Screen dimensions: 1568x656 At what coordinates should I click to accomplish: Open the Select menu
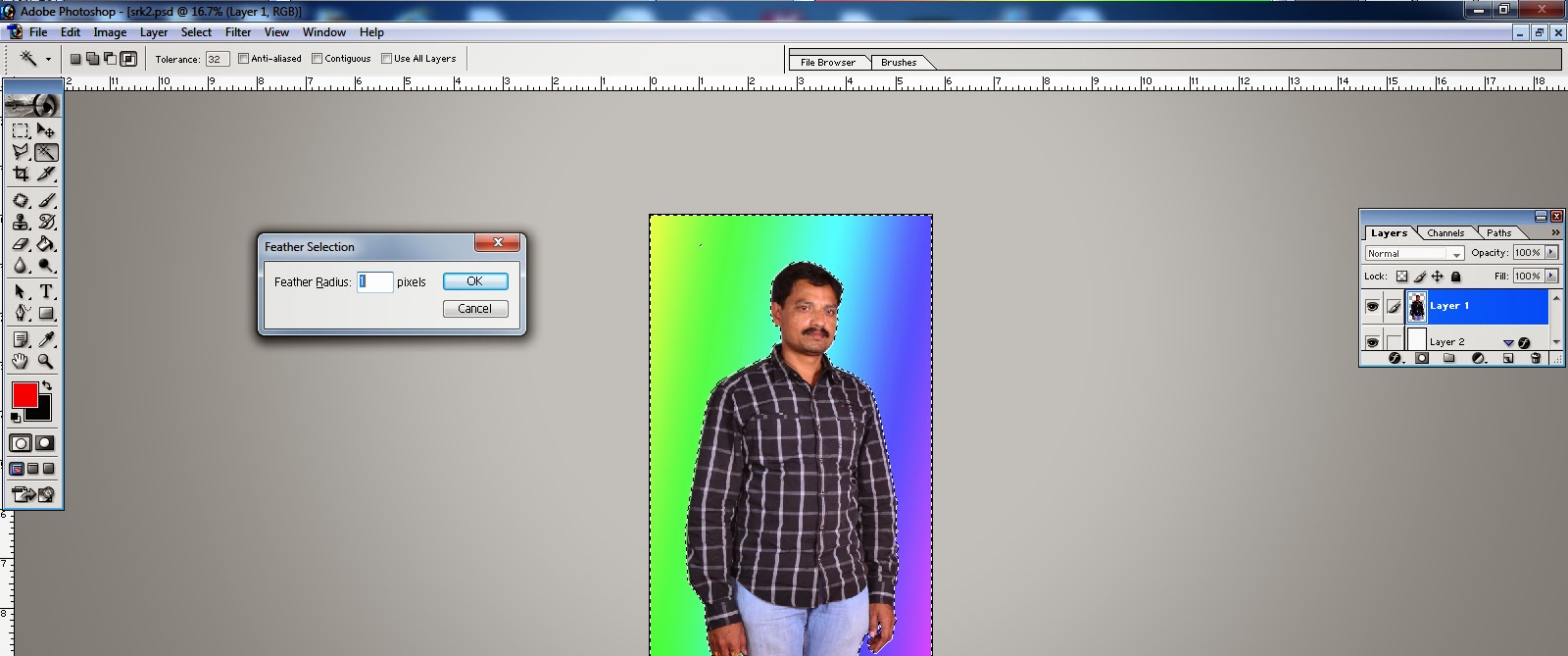tap(196, 32)
